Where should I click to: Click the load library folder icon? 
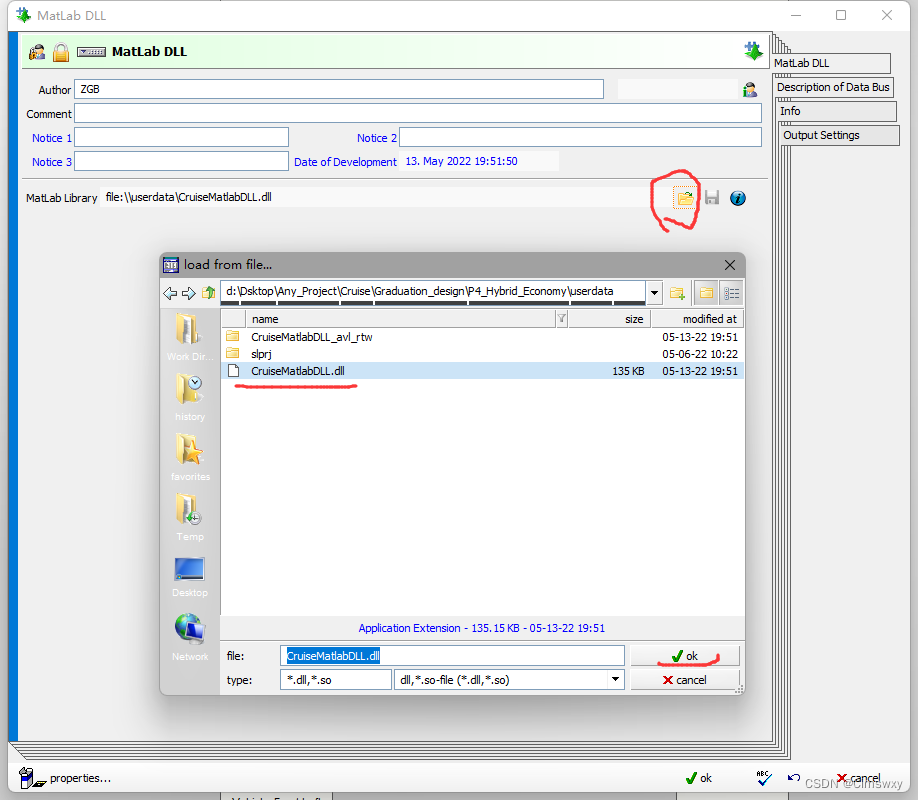coord(684,198)
